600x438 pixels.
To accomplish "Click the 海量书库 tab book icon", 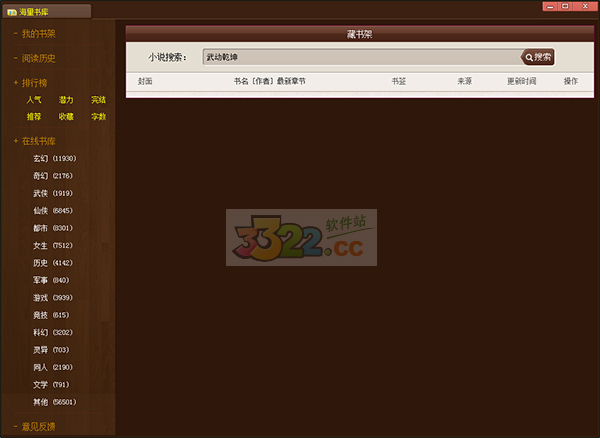I will pyautogui.click(x=12, y=12).
